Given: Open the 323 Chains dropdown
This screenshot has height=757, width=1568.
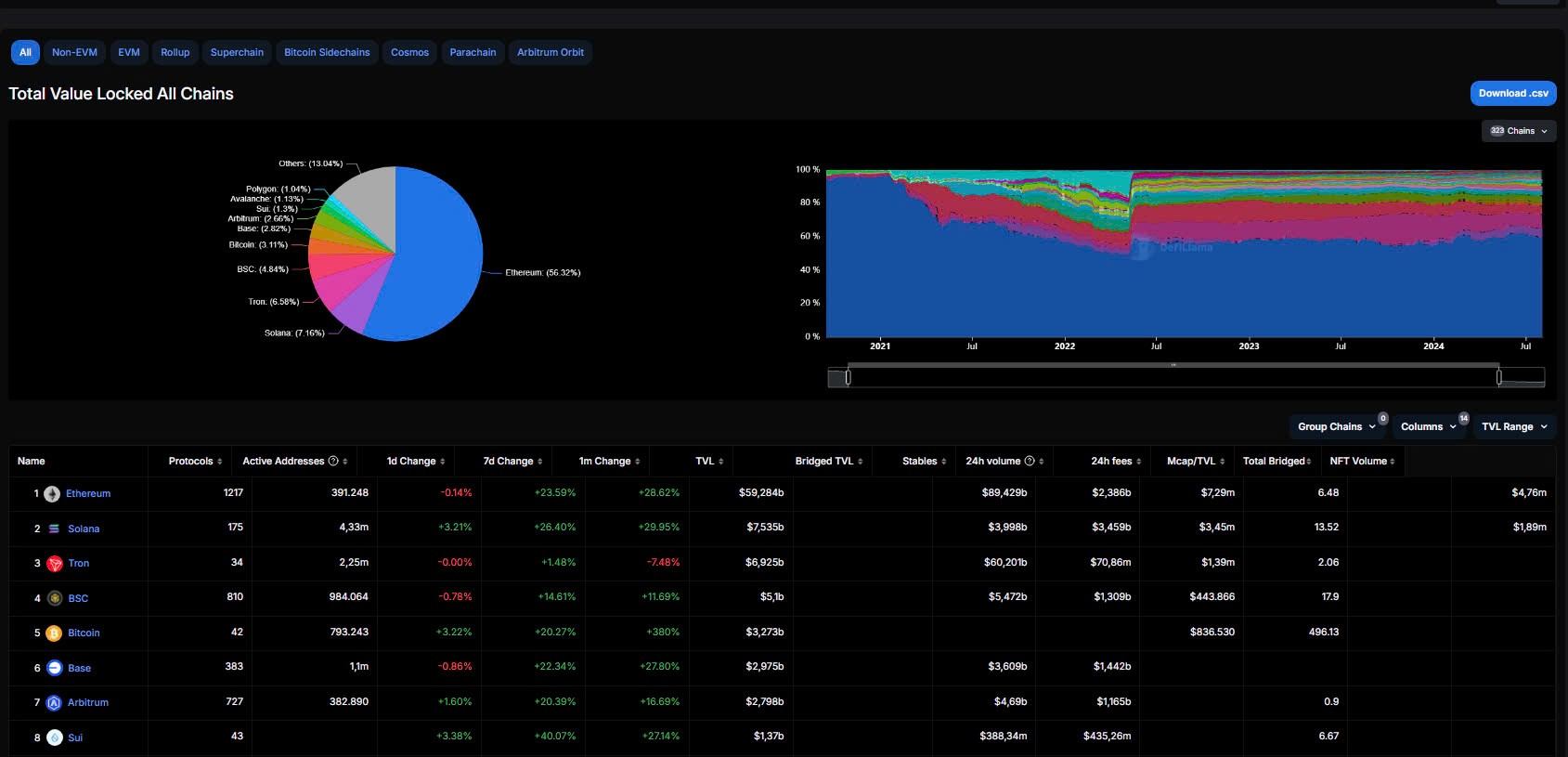Looking at the screenshot, I should click(x=1519, y=131).
